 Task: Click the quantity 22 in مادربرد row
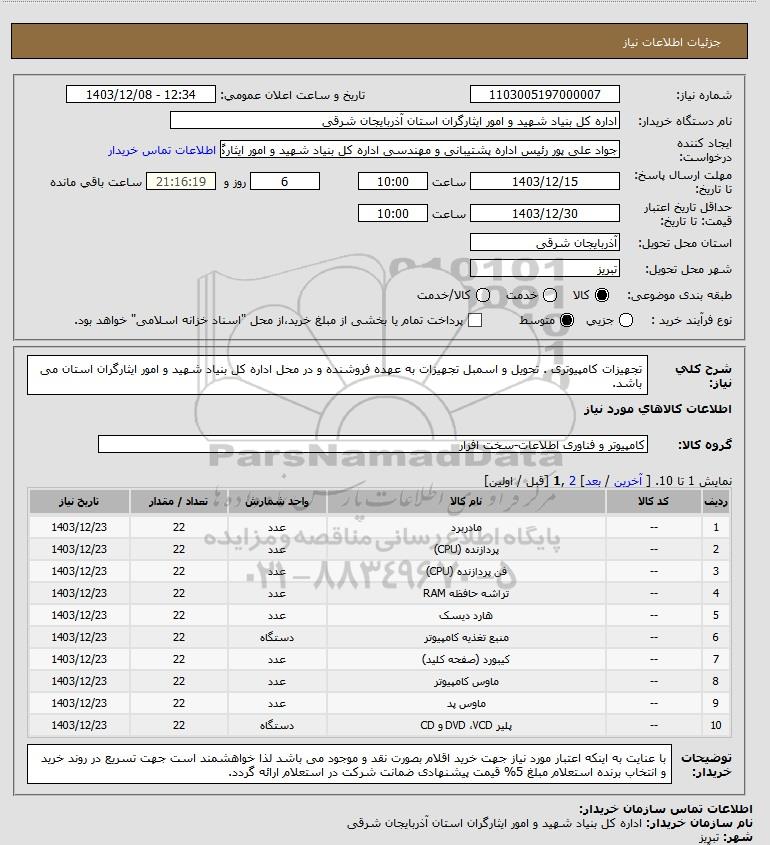tap(178, 527)
